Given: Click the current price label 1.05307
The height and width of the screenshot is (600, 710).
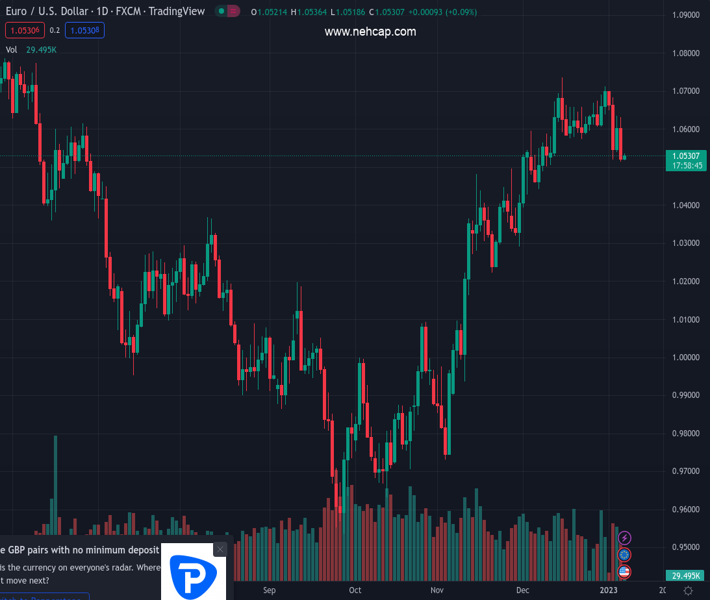Looking at the screenshot, I should click(x=685, y=155).
